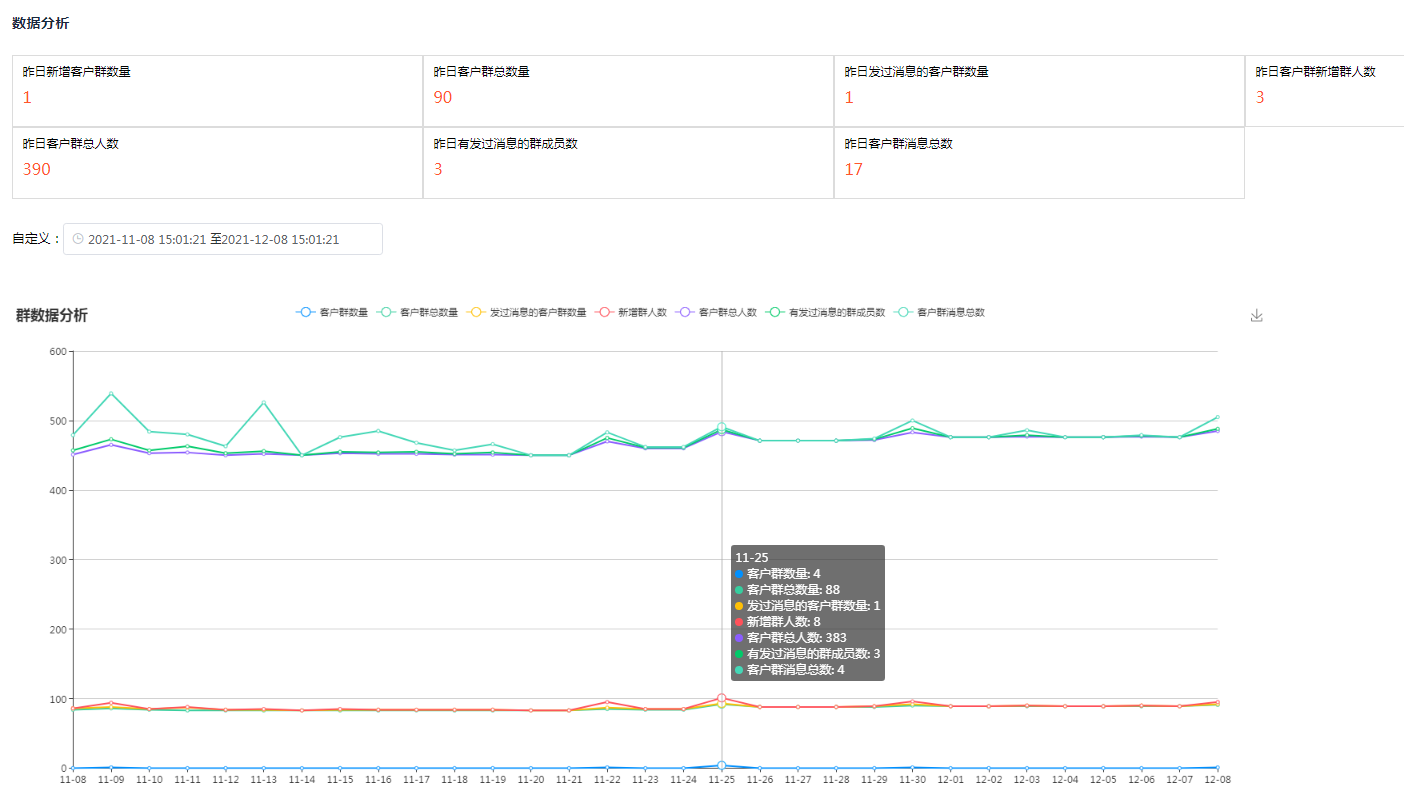Click the 11-09 peak point on top line
Screen dimensions: 1404x800
(x=111, y=393)
